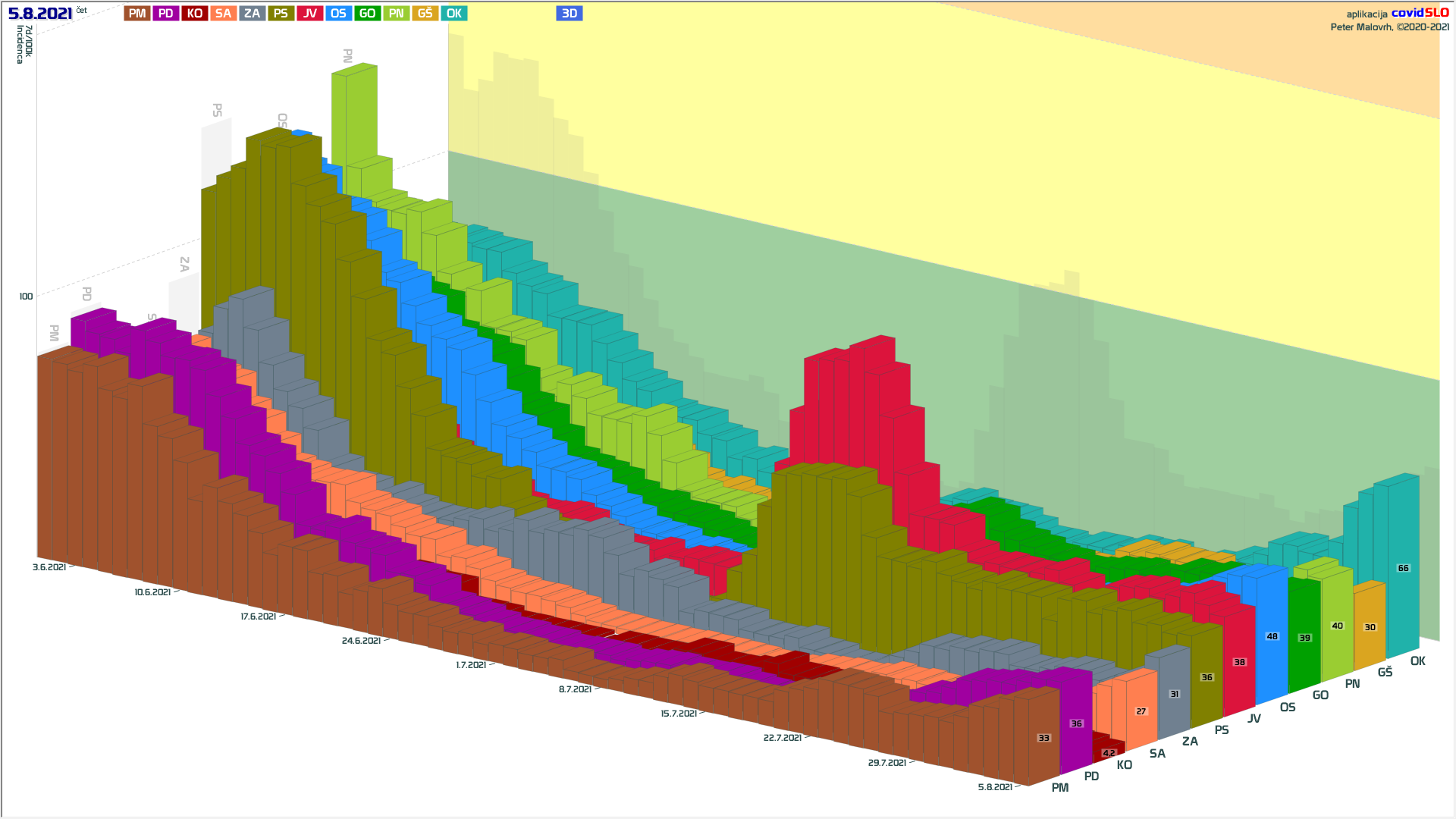The width and height of the screenshot is (1456, 819).
Task: Toggle the OS blue legend button
Action: [x=338, y=14]
